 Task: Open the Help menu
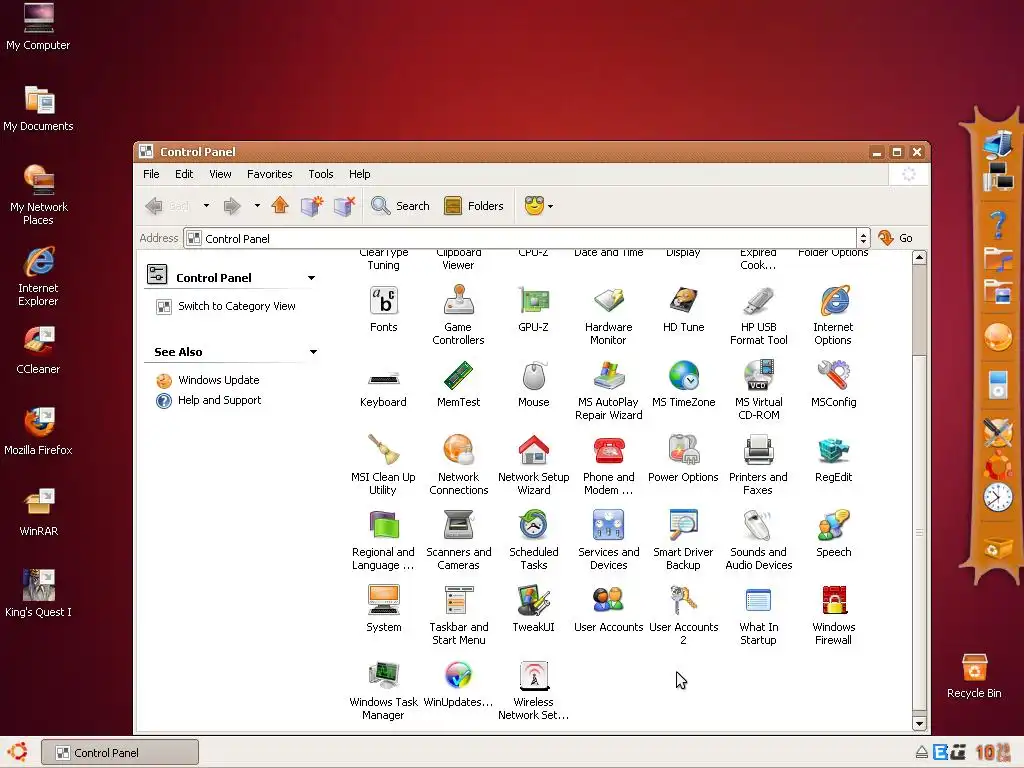pyautogui.click(x=359, y=174)
